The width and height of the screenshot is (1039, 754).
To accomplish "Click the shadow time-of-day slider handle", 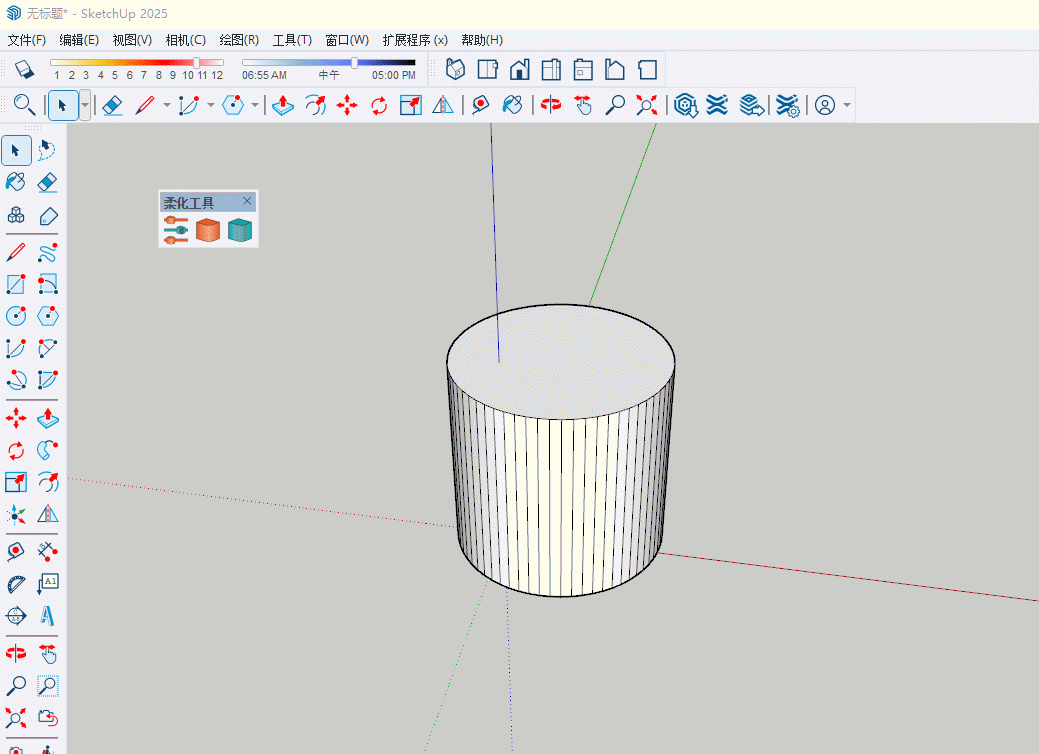I will coord(354,62).
